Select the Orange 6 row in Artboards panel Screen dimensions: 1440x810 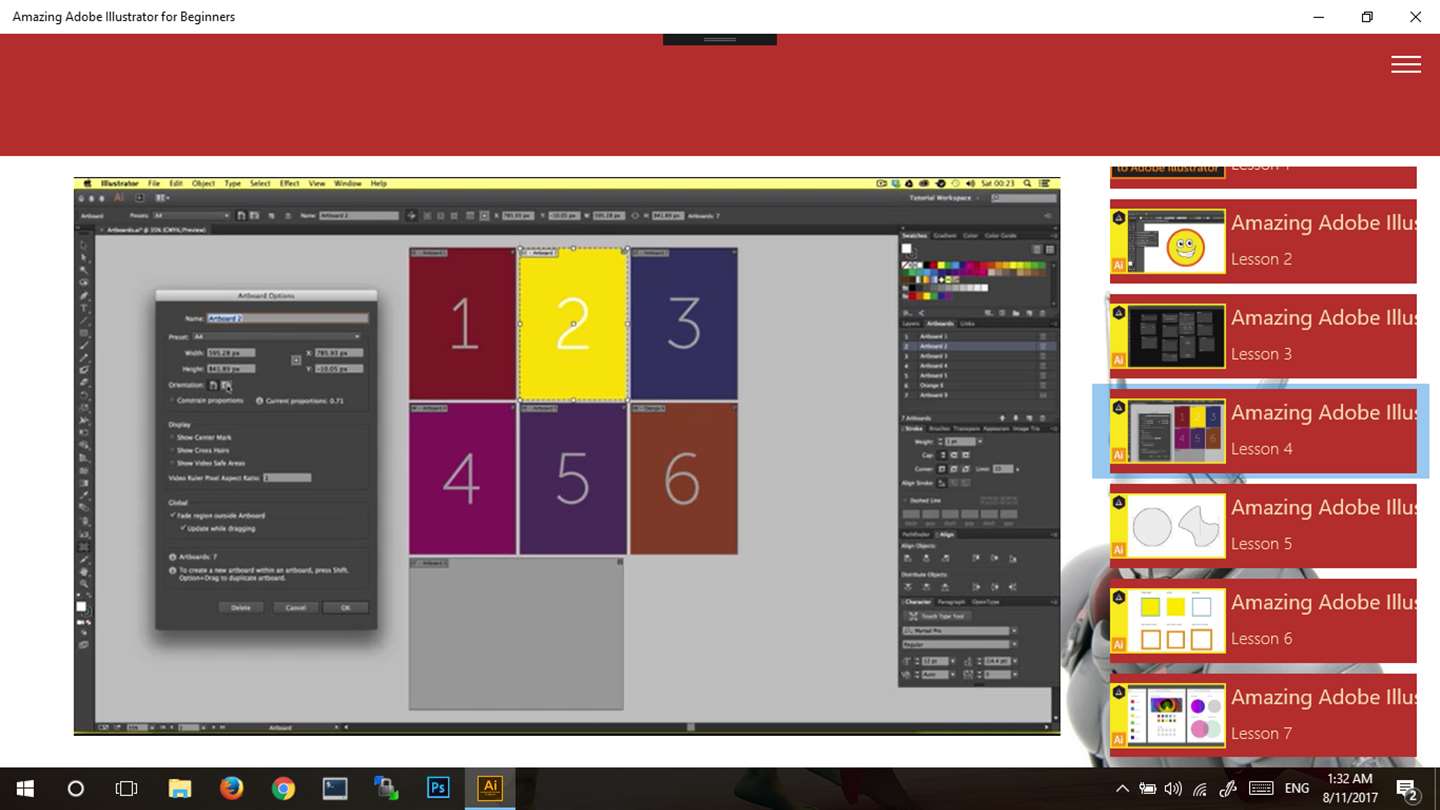[x=976, y=385]
